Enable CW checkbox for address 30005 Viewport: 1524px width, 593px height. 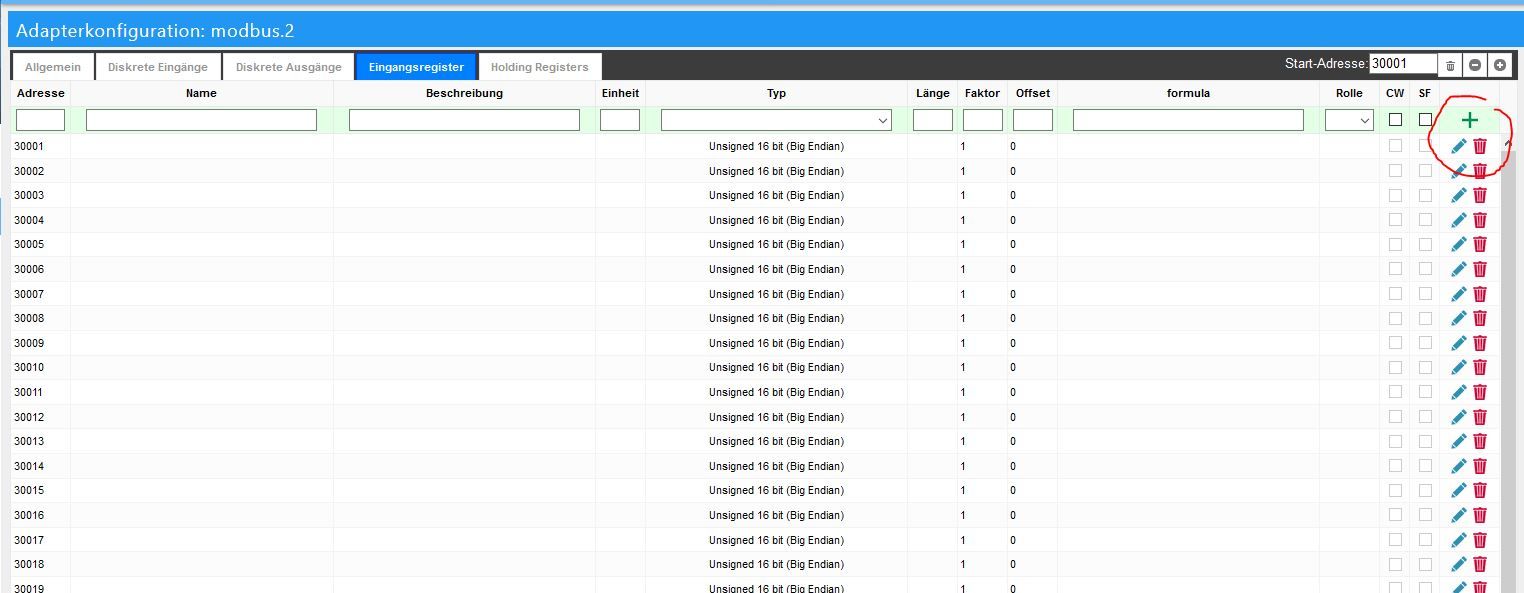(x=1395, y=244)
